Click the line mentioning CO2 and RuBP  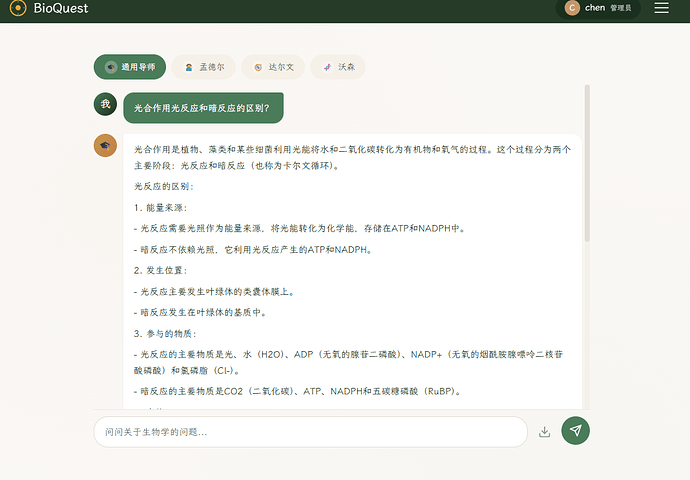pos(297,391)
